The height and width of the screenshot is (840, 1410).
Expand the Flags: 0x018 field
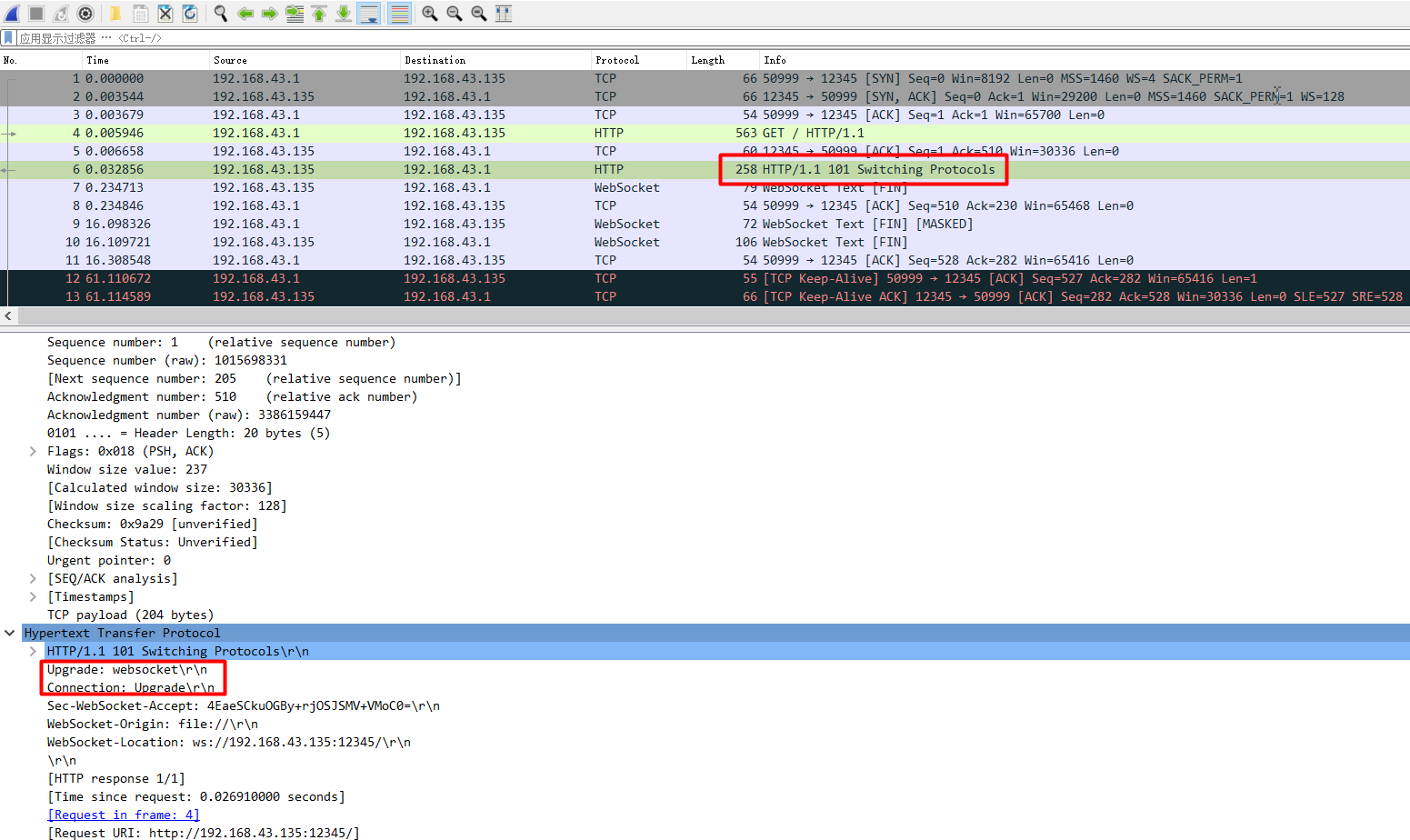tap(34, 451)
